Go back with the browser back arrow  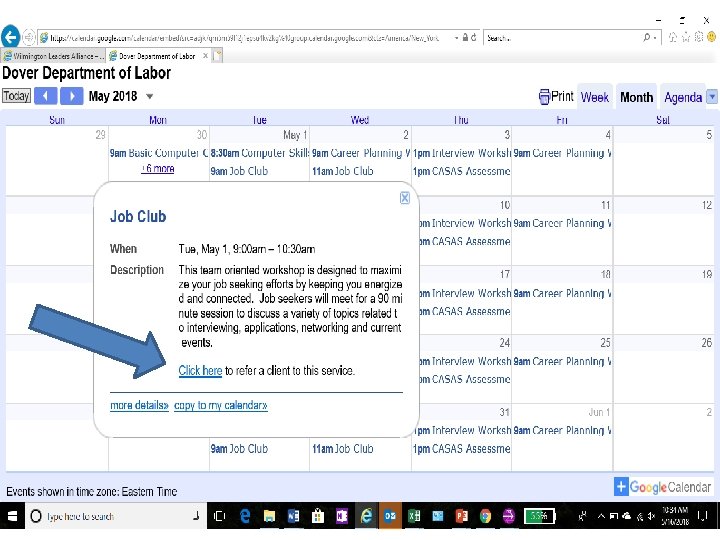click(10, 37)
